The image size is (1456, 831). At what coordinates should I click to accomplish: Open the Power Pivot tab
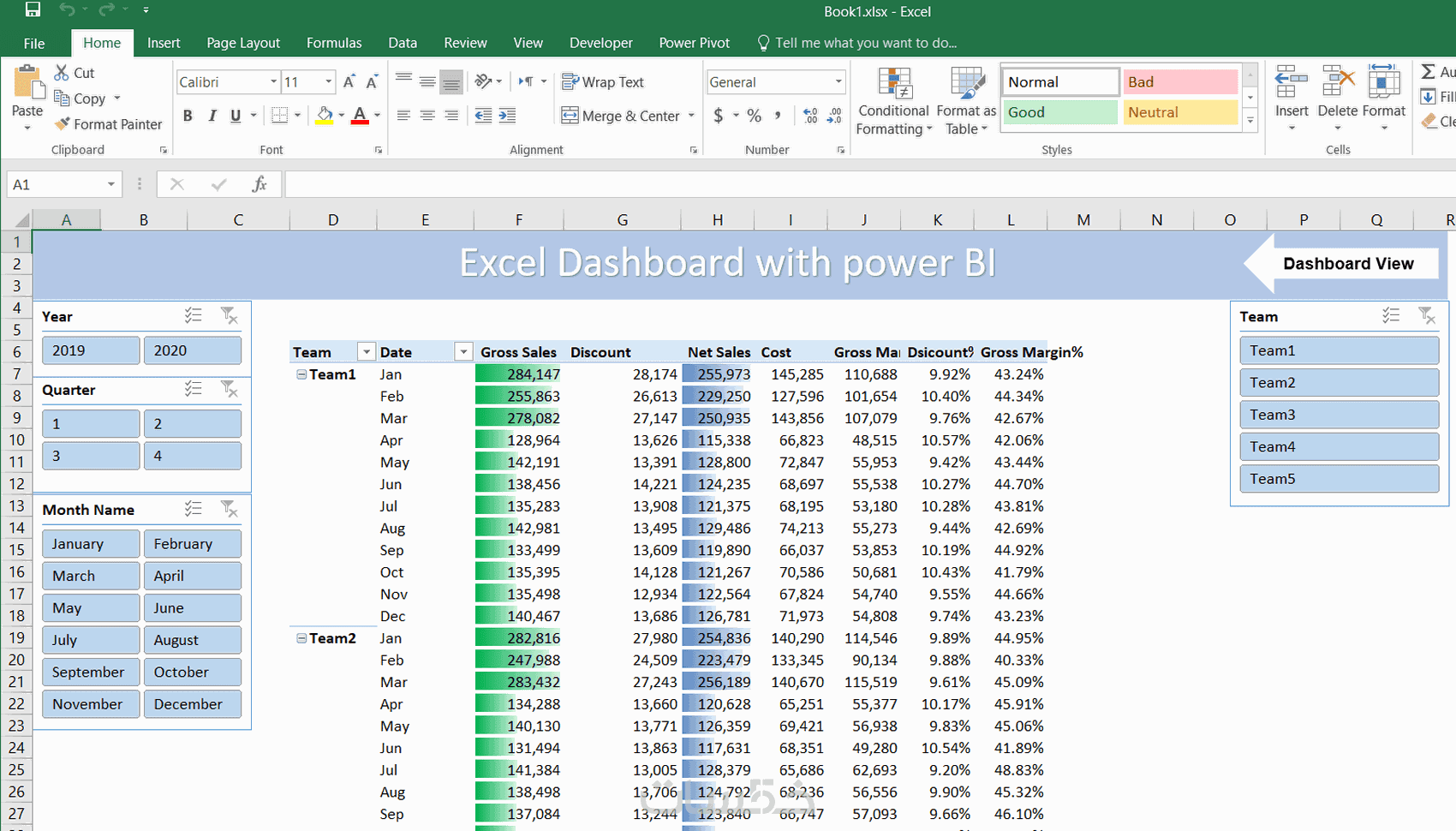pos(695,43)
